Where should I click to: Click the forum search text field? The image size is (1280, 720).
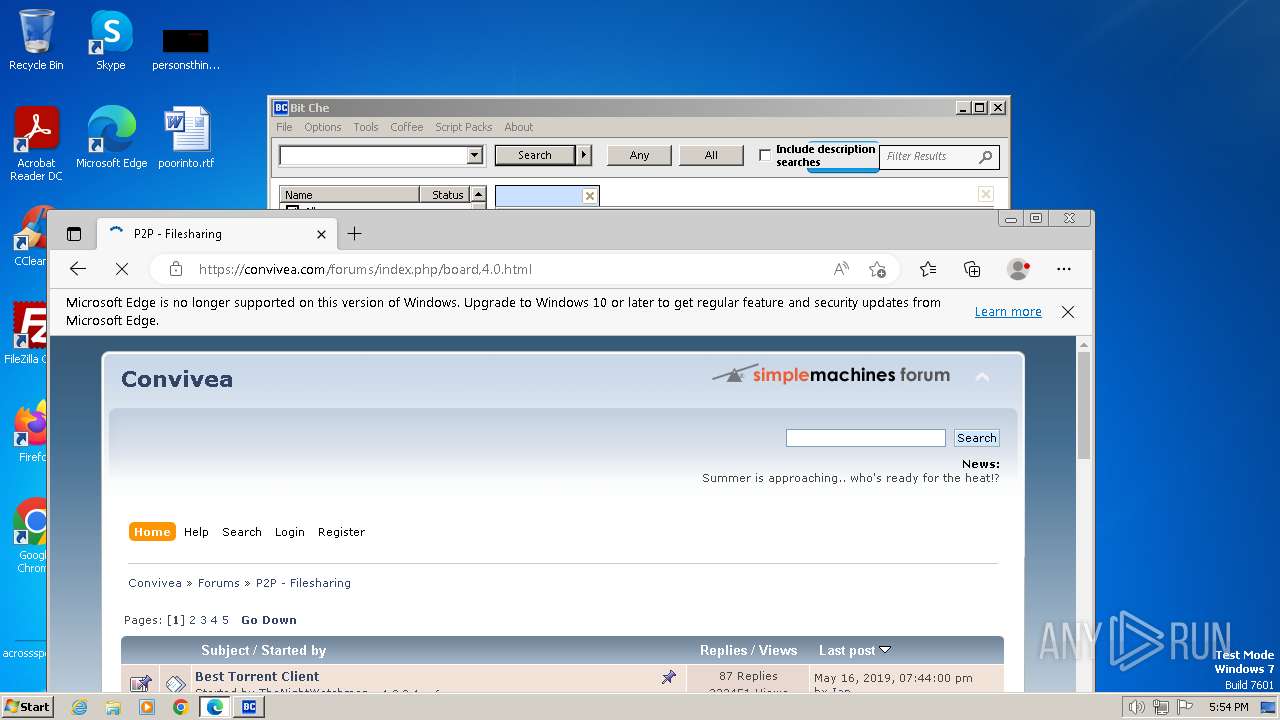point(865,438)
